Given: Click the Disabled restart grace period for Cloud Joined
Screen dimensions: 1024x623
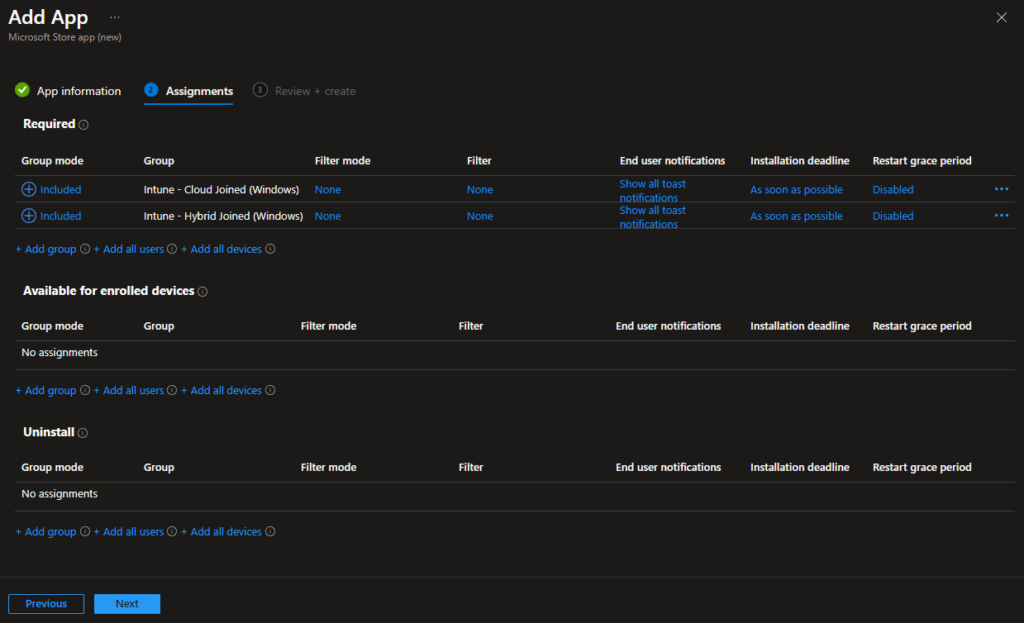Looking at the screenshot, I should point(892,189).
